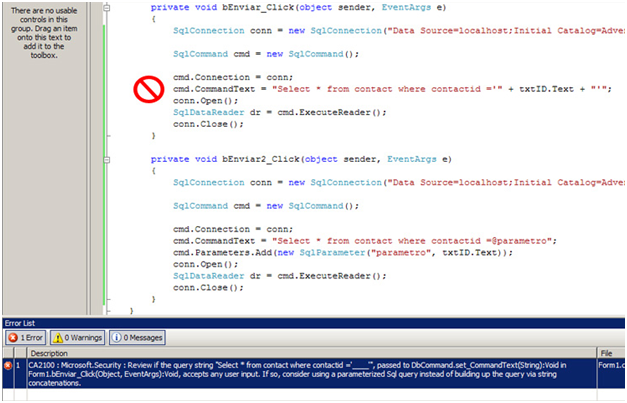Collapse the bEnviar_Click method outline
This screenshot has width=627, height=403.
pyautogui.click(x=107, y=8)
